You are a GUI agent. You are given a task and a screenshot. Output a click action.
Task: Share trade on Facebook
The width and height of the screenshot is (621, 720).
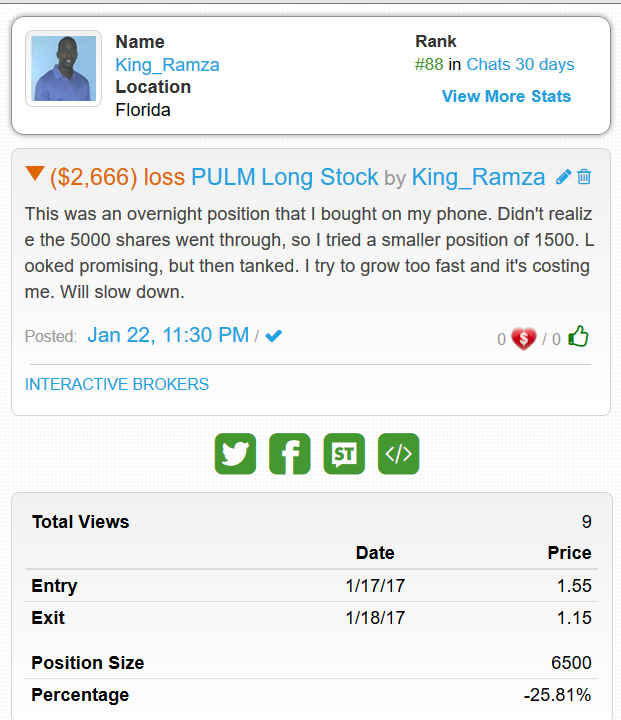pyautogui.click(x=290, y=454)
